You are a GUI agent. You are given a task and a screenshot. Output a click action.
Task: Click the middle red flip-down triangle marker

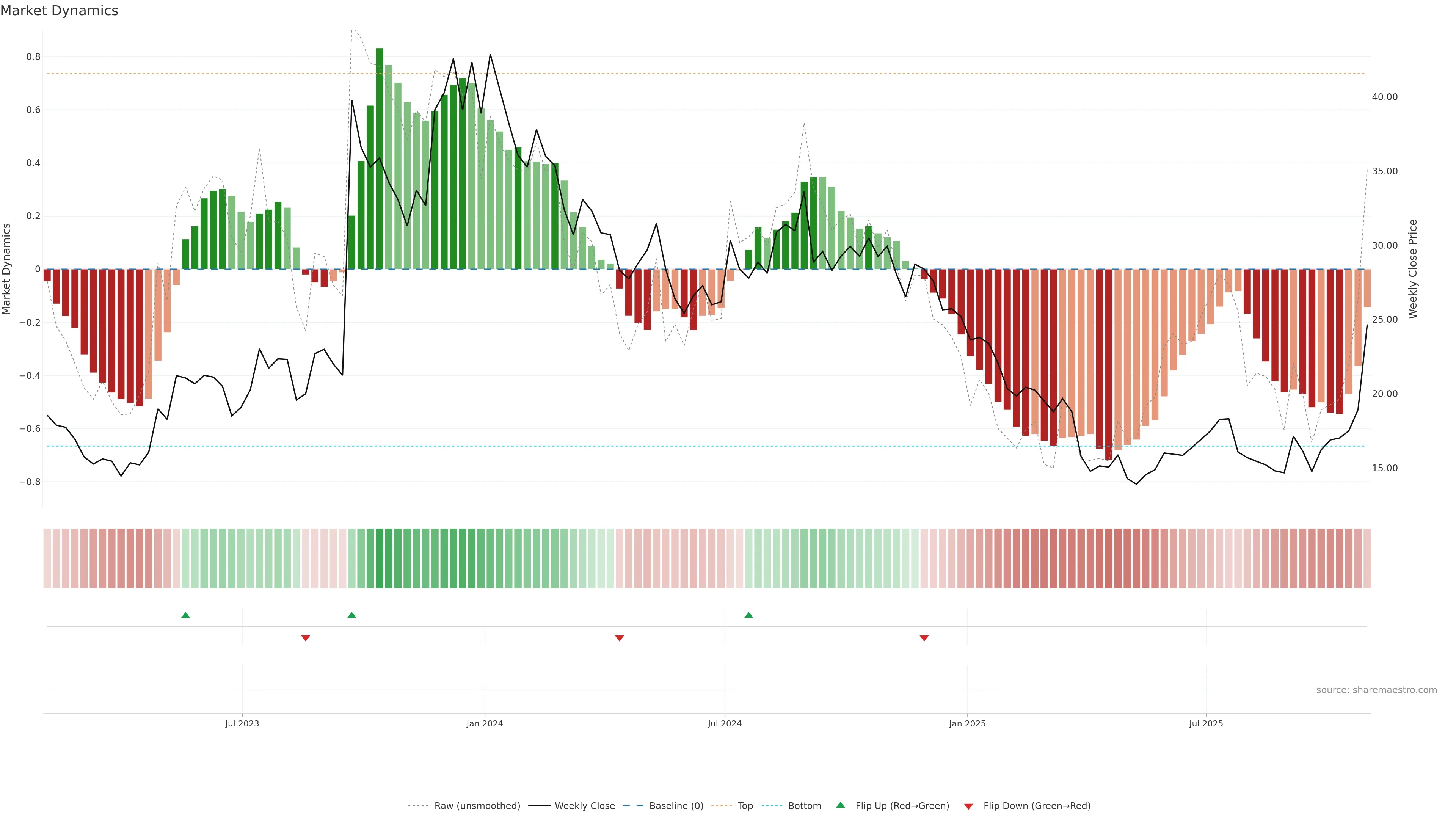620,638
